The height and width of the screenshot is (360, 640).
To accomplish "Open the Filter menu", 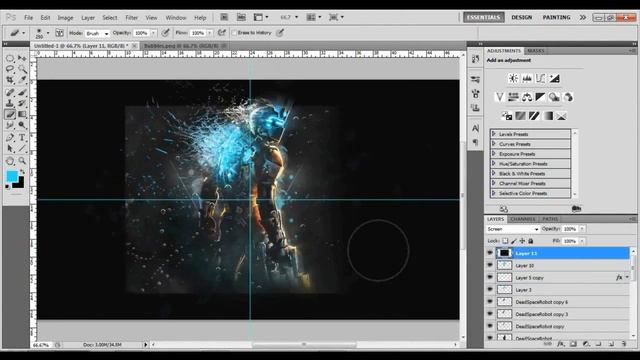I will 131,18.
